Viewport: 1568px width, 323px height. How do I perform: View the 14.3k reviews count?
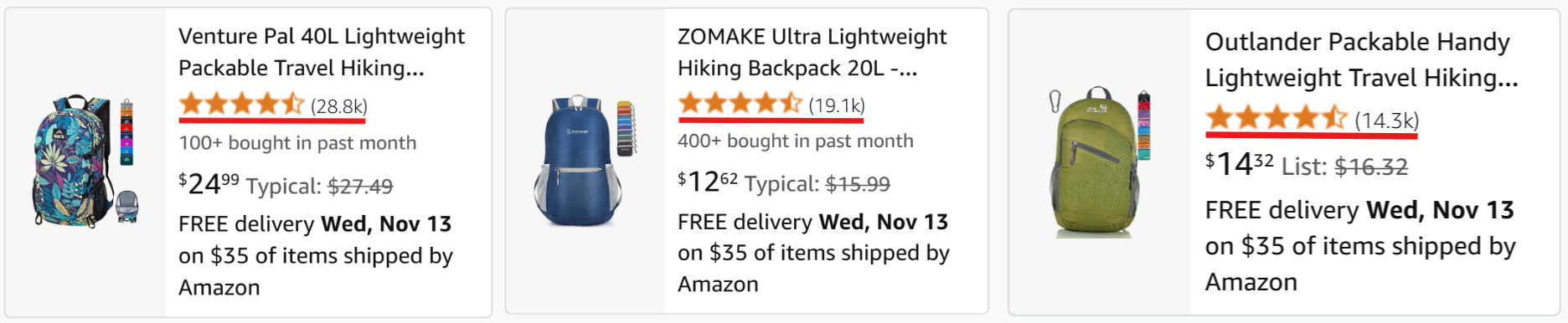click(1387, 120)
